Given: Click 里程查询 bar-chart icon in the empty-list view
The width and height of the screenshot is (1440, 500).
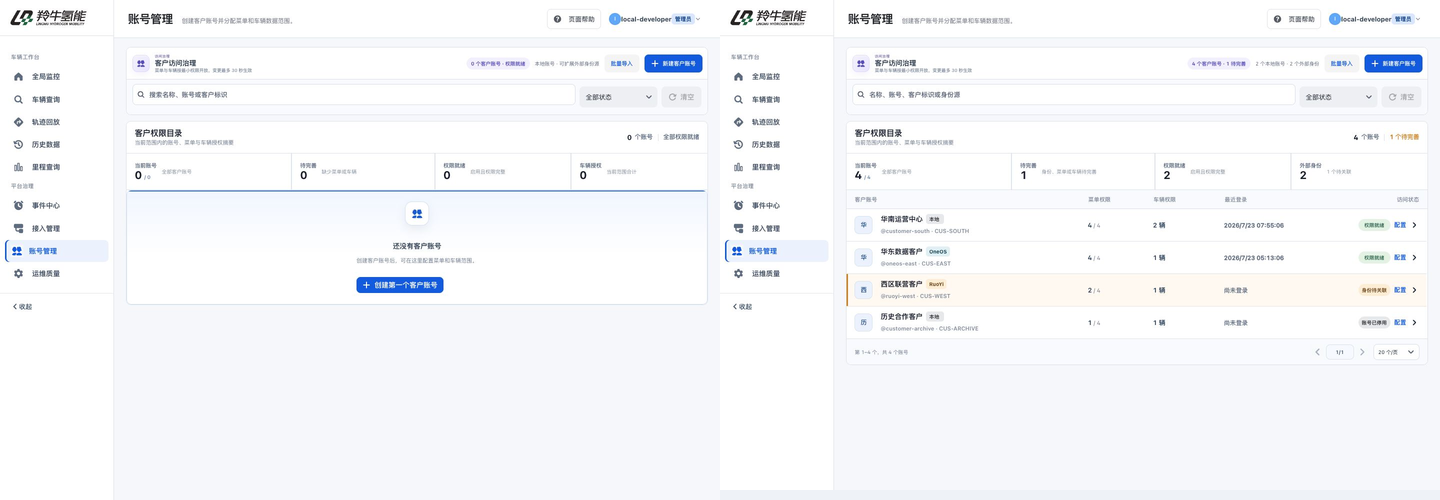Looking at the screenshot, I should click(18, 167).
